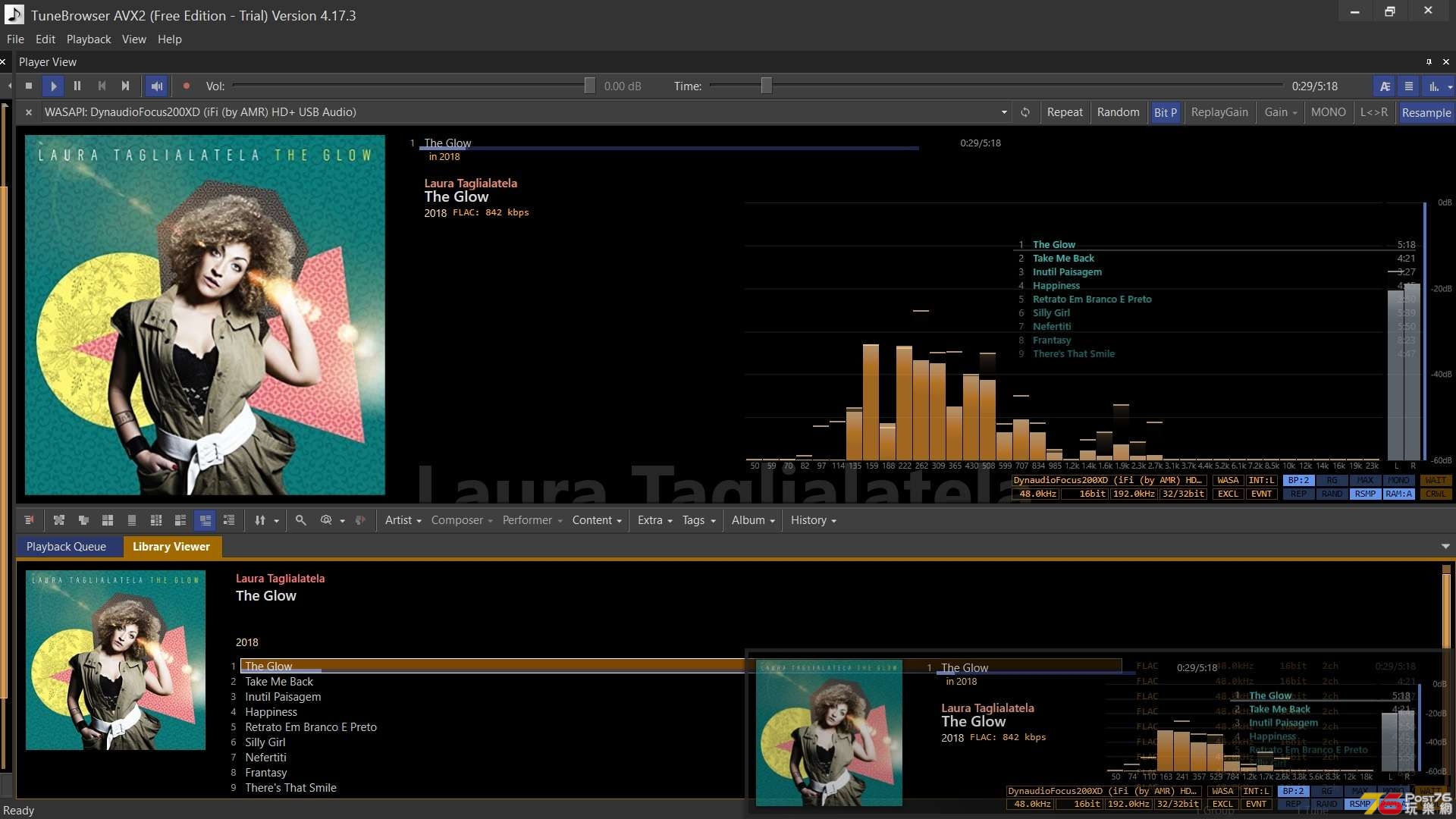This screenshot has width=1456, height=819.
Task: Close the WASAPI device bar
Action: coord(29,112)
